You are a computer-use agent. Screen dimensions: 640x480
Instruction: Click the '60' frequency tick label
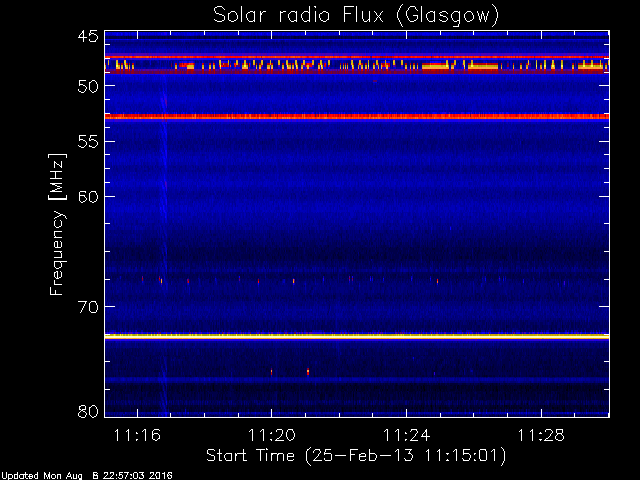(88, 197)
